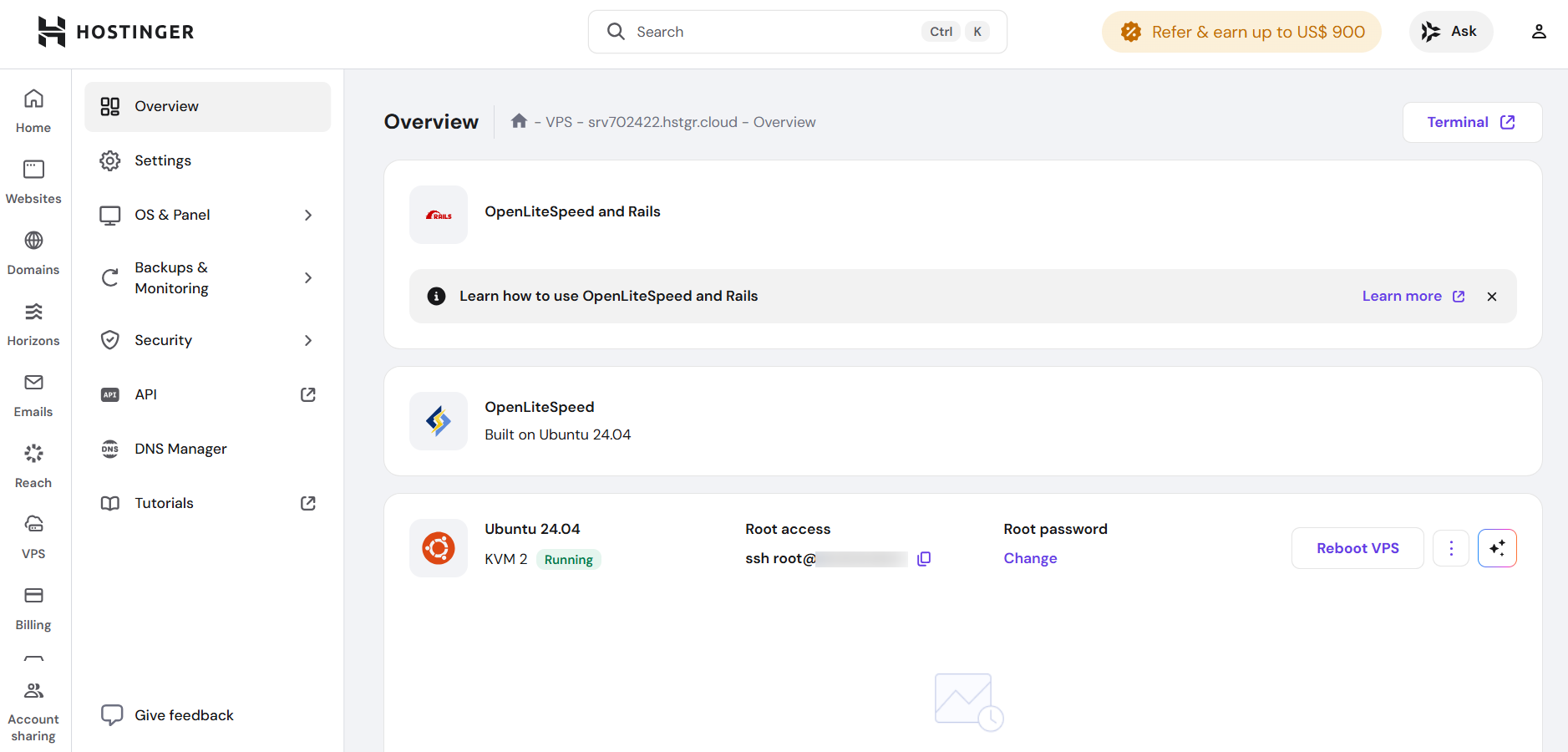This screenshot has width=1568, height=752.
Task: Click the 'Ubuntu 24.04' heading
Action: tap(532, 529)
